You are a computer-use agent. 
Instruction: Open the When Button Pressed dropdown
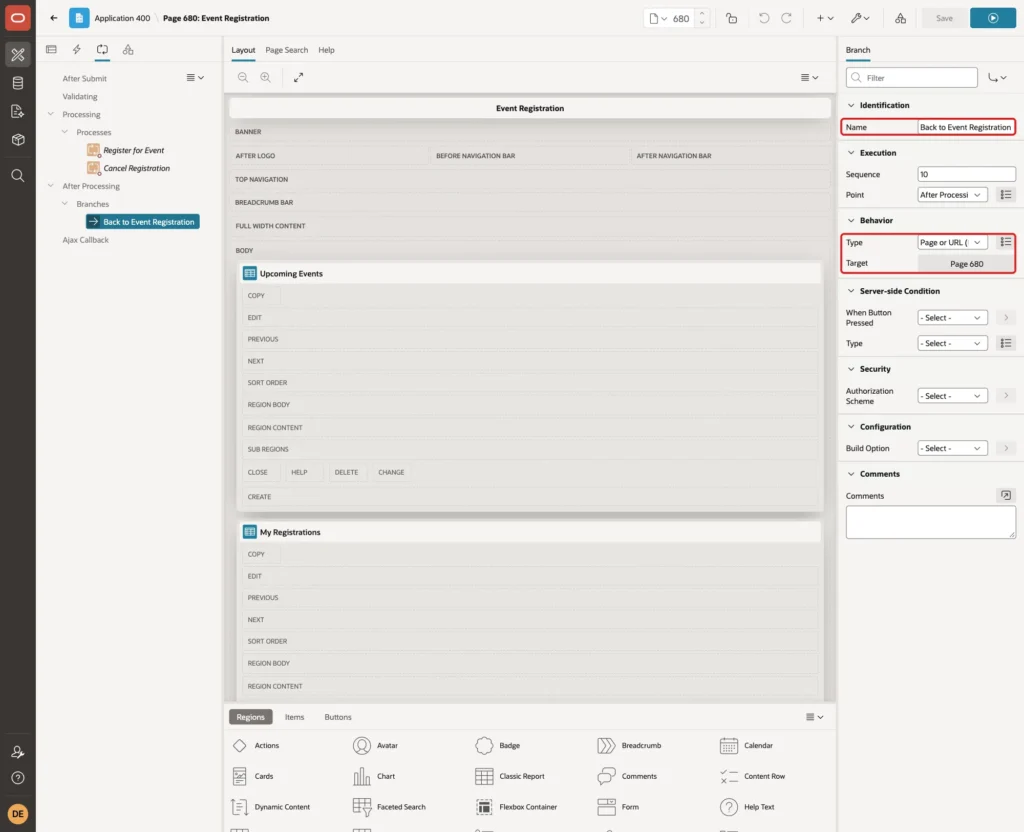[x=952, y=317]
